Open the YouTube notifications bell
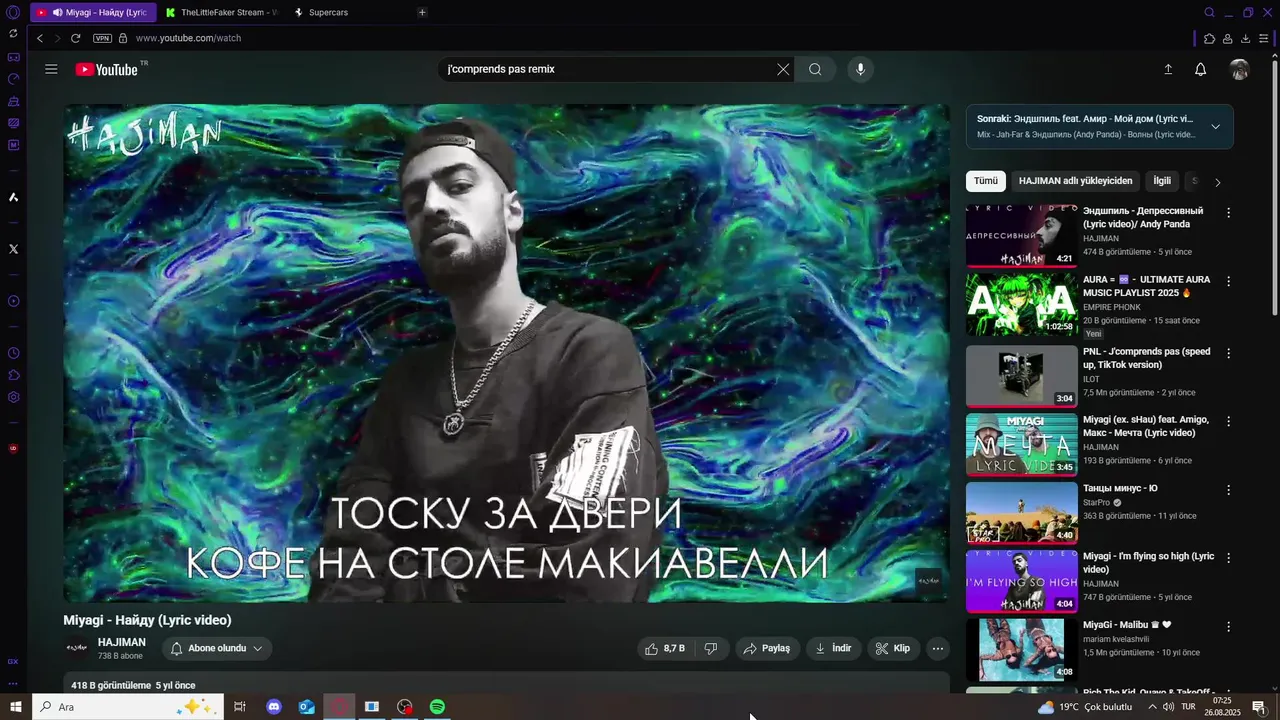Screen dimensions: 1280x720 tap(1200, 69)
